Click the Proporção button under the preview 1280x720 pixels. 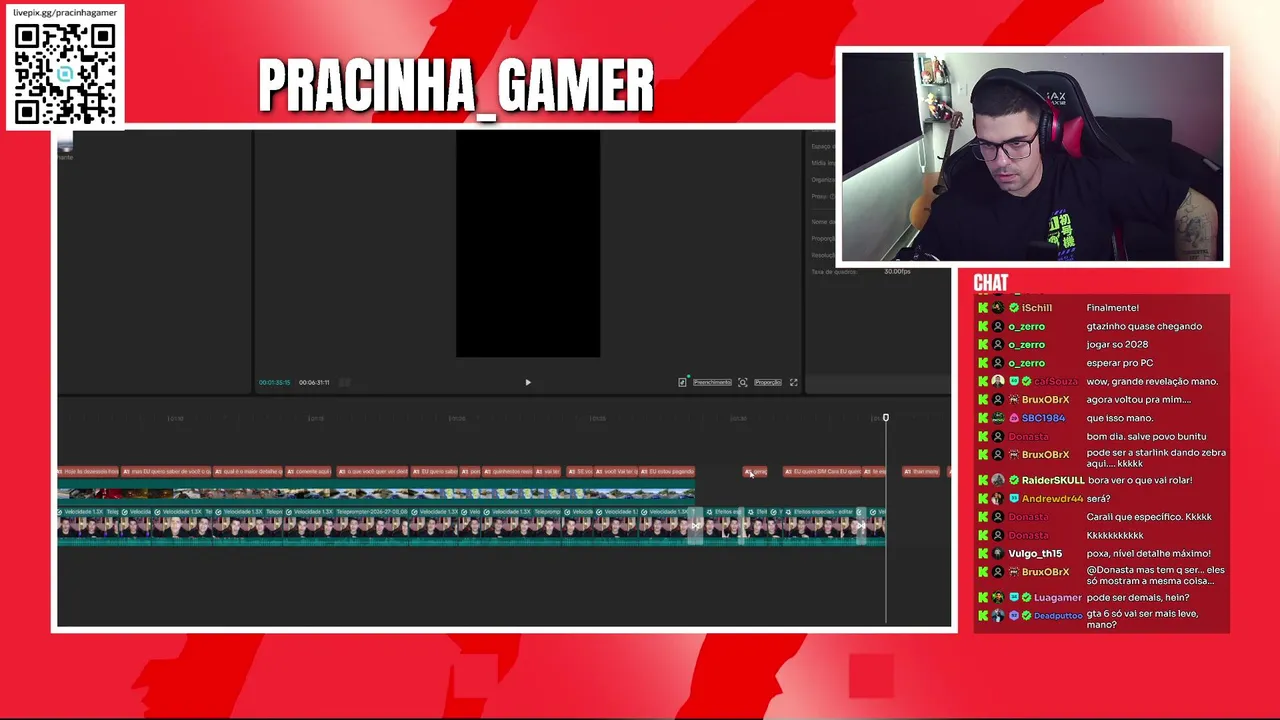(x=768, y=382)
